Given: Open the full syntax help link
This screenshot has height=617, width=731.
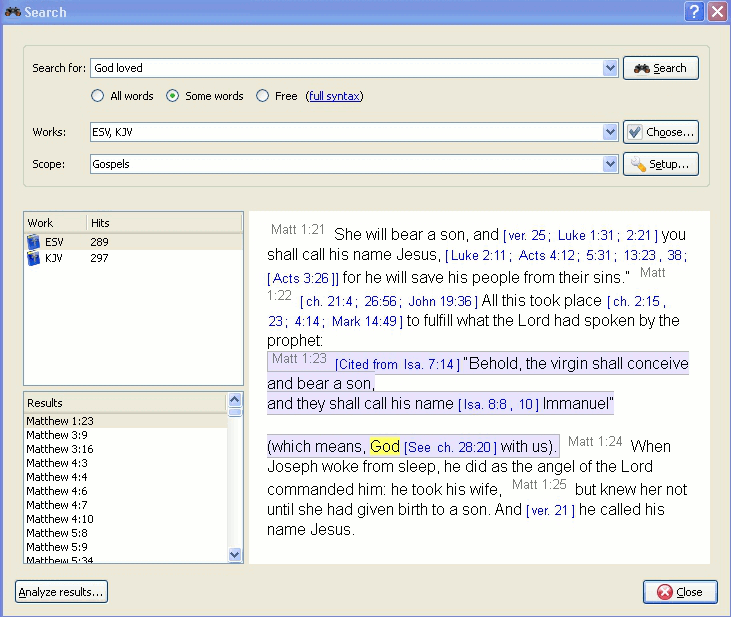Looking at the screenshot, I should click(x=334, y=96).
